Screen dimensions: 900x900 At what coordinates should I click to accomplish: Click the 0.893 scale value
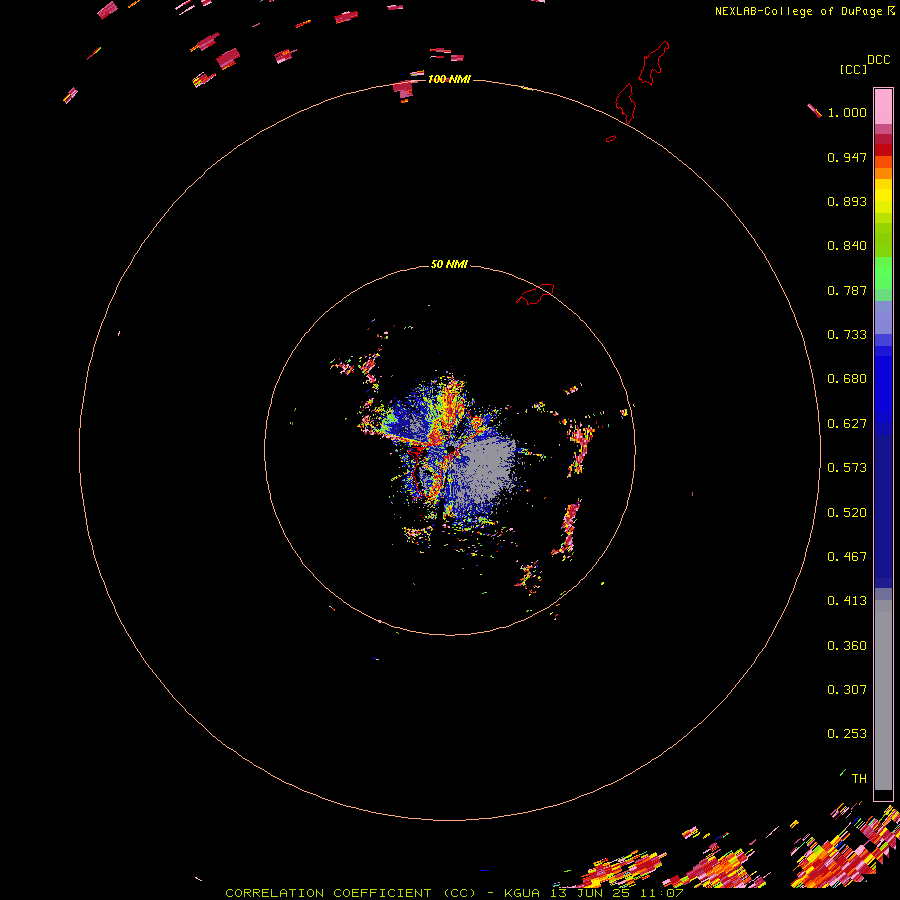click(847, 201)
